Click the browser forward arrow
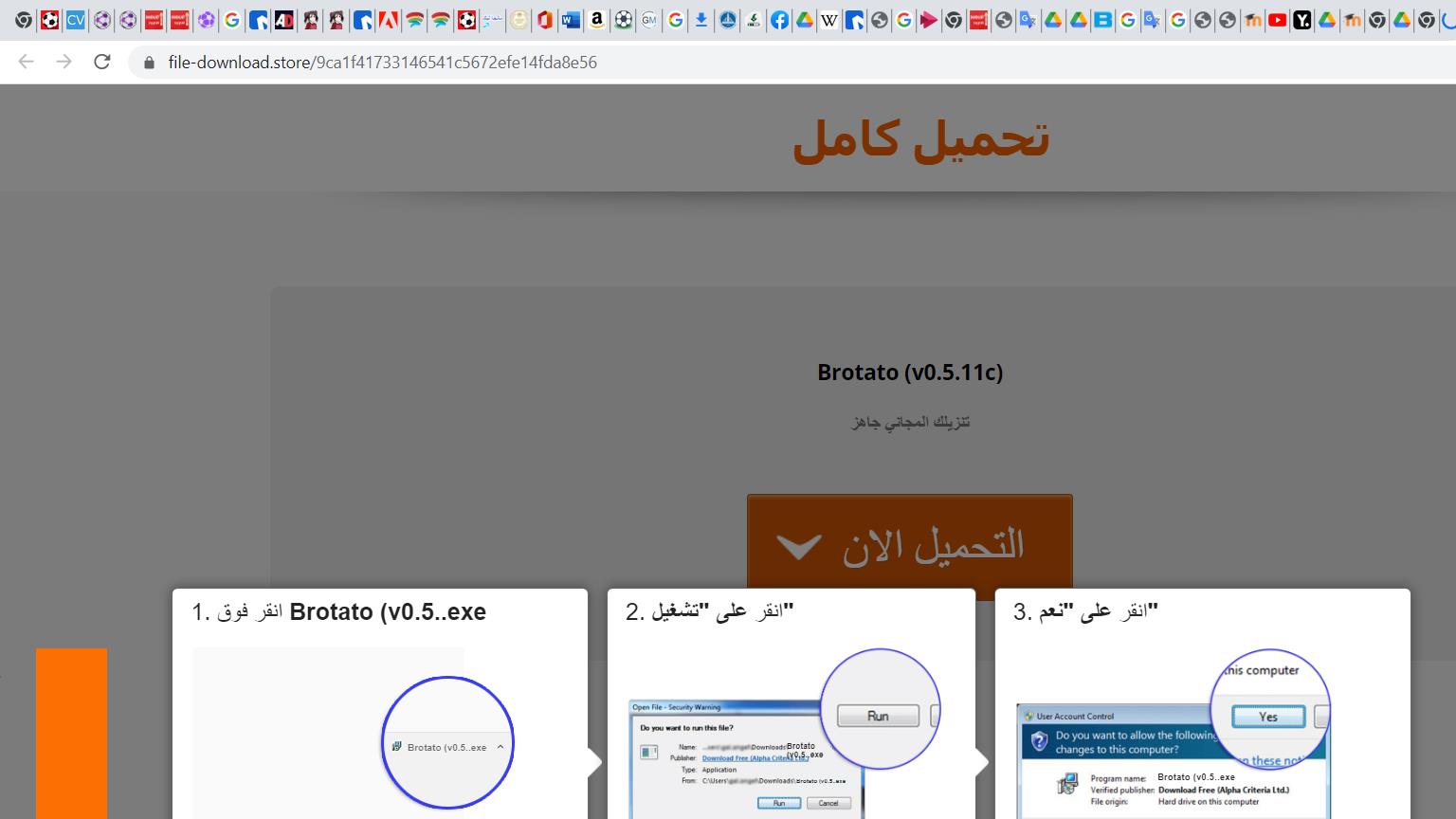Viewport: 1456px width, 819px height. tap(64, 63)
